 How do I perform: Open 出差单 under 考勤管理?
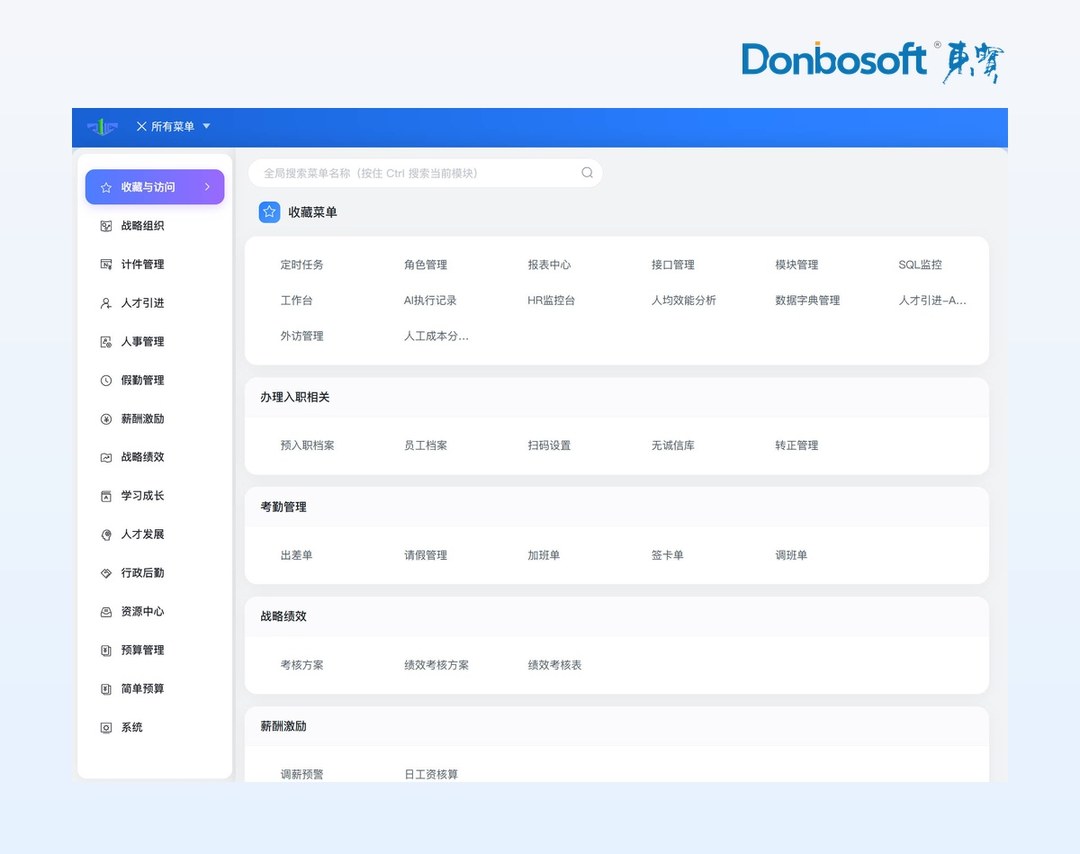tap(296, 555)
